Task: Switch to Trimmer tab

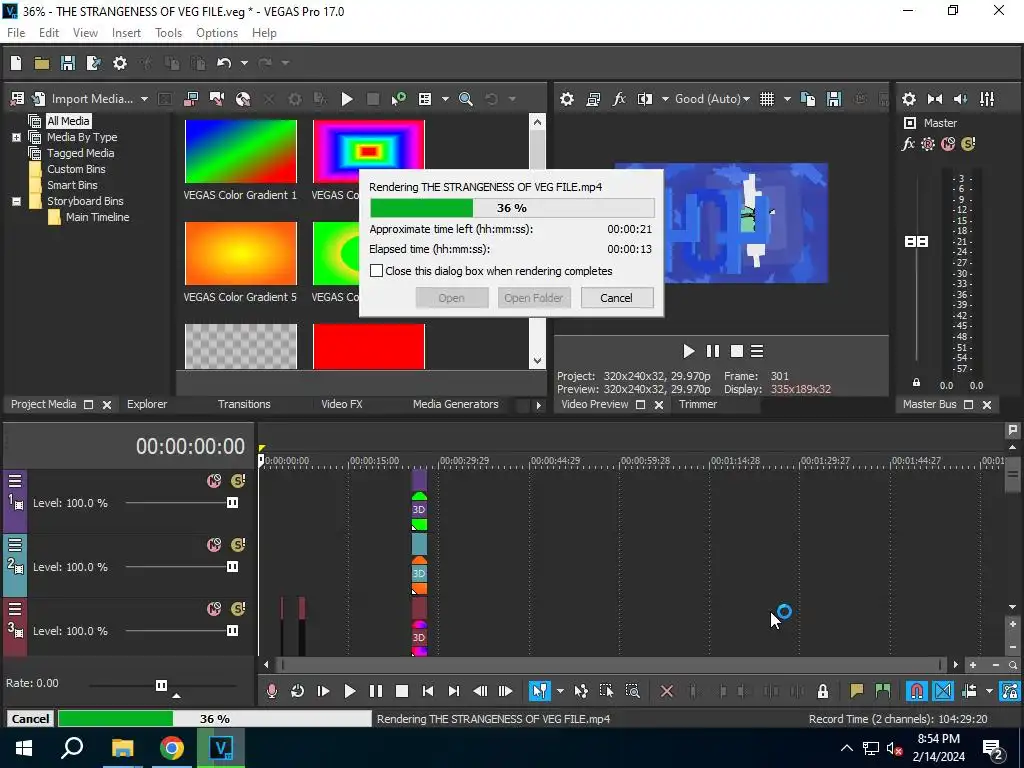Action: click(x=697, y=404)
